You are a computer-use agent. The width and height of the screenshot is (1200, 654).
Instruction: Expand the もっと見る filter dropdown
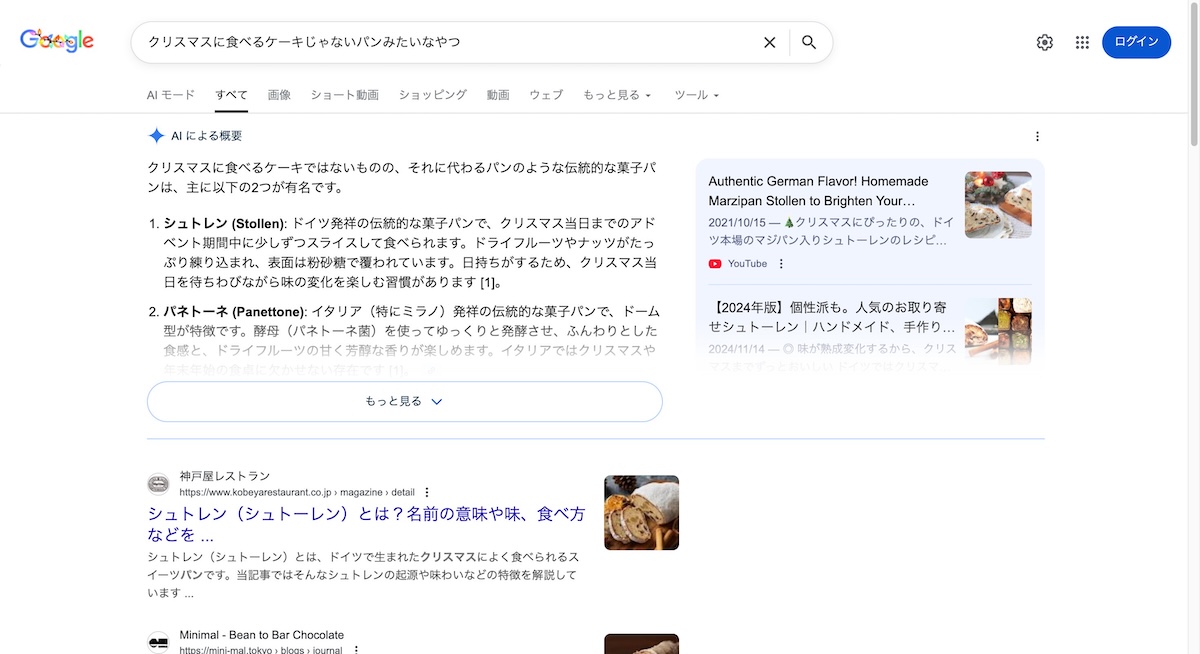point(617,95)
